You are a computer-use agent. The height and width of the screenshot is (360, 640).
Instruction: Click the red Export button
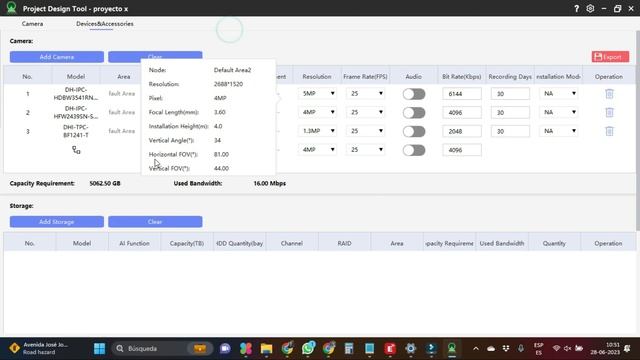tap(610, 57)
